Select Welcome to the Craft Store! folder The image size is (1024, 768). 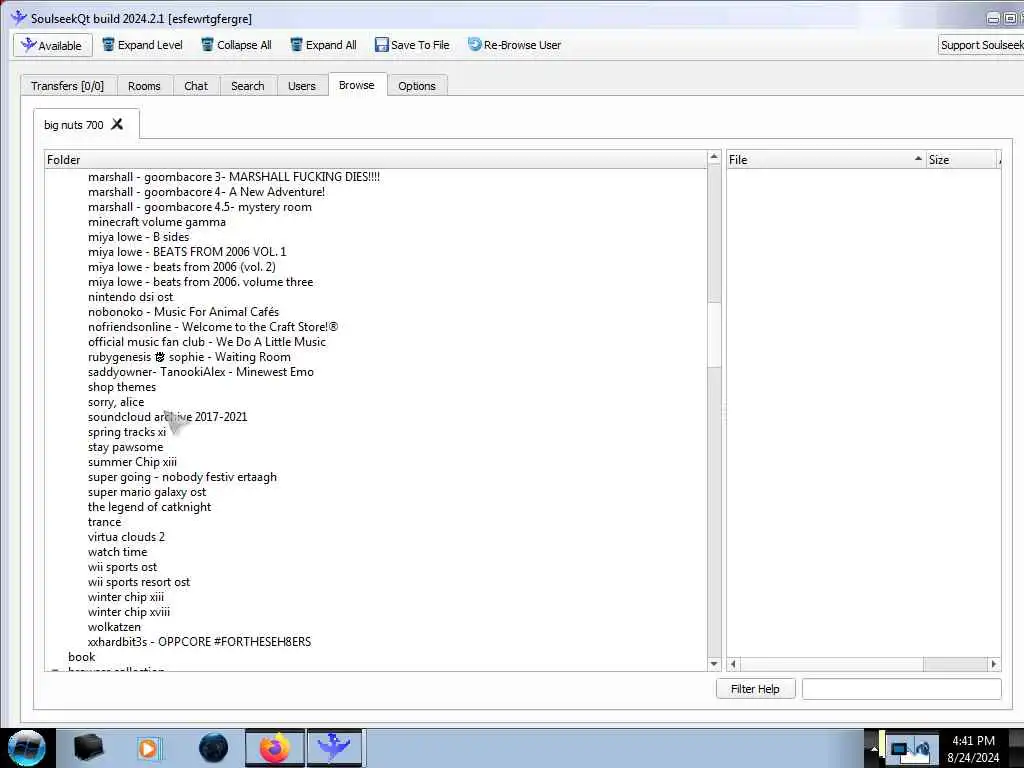pyautogui.click(x=213, y=327)
